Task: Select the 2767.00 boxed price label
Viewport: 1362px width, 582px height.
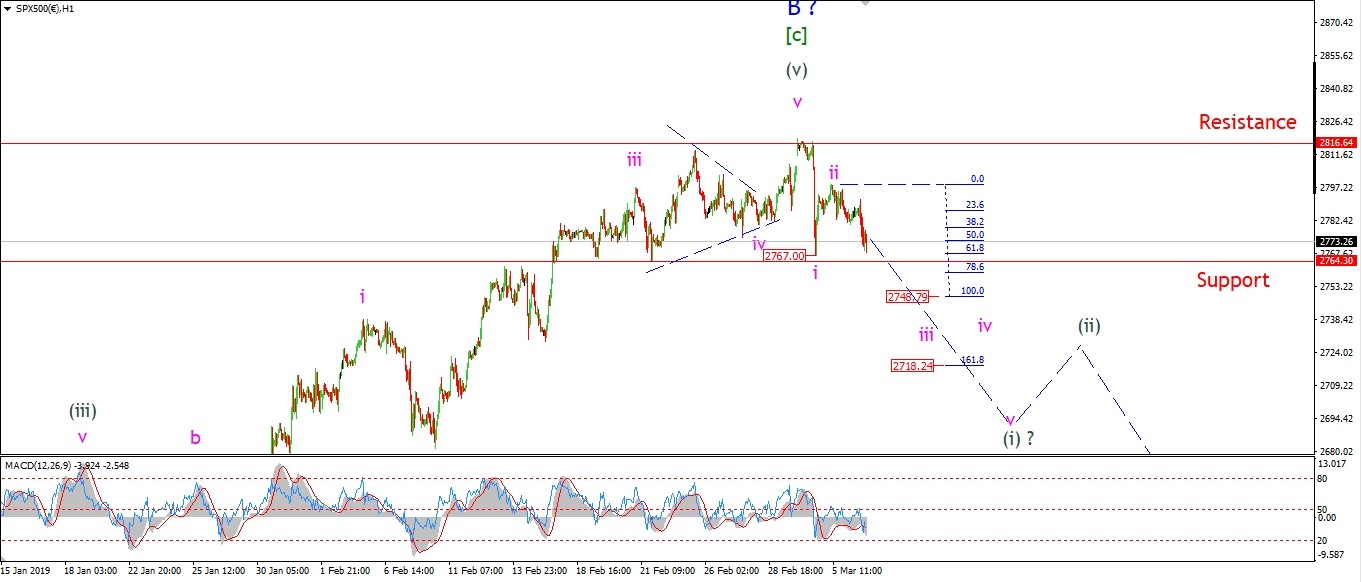Action: [x=784, y=256]
